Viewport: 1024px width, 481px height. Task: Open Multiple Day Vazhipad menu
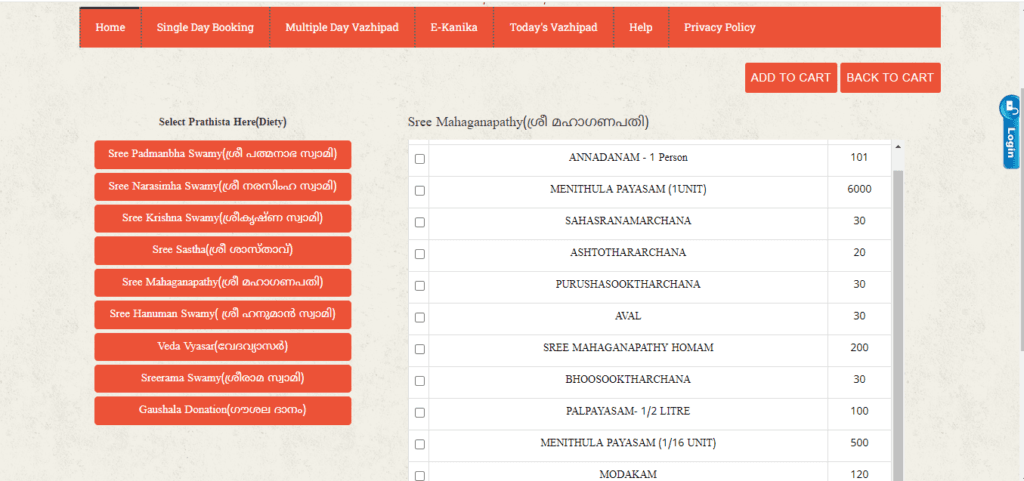click(x=342, y=28)
